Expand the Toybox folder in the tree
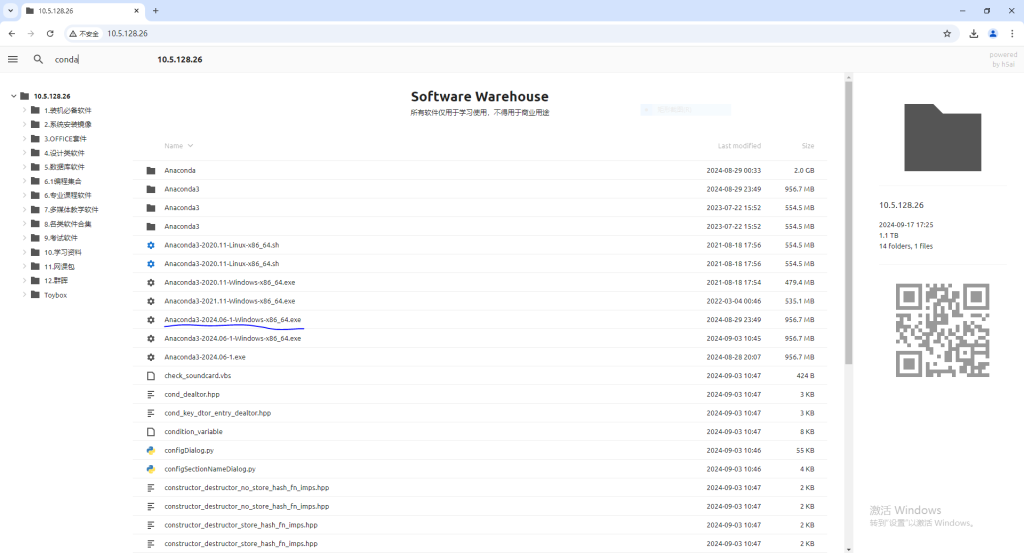1024x553 pixels. (24, 295)
